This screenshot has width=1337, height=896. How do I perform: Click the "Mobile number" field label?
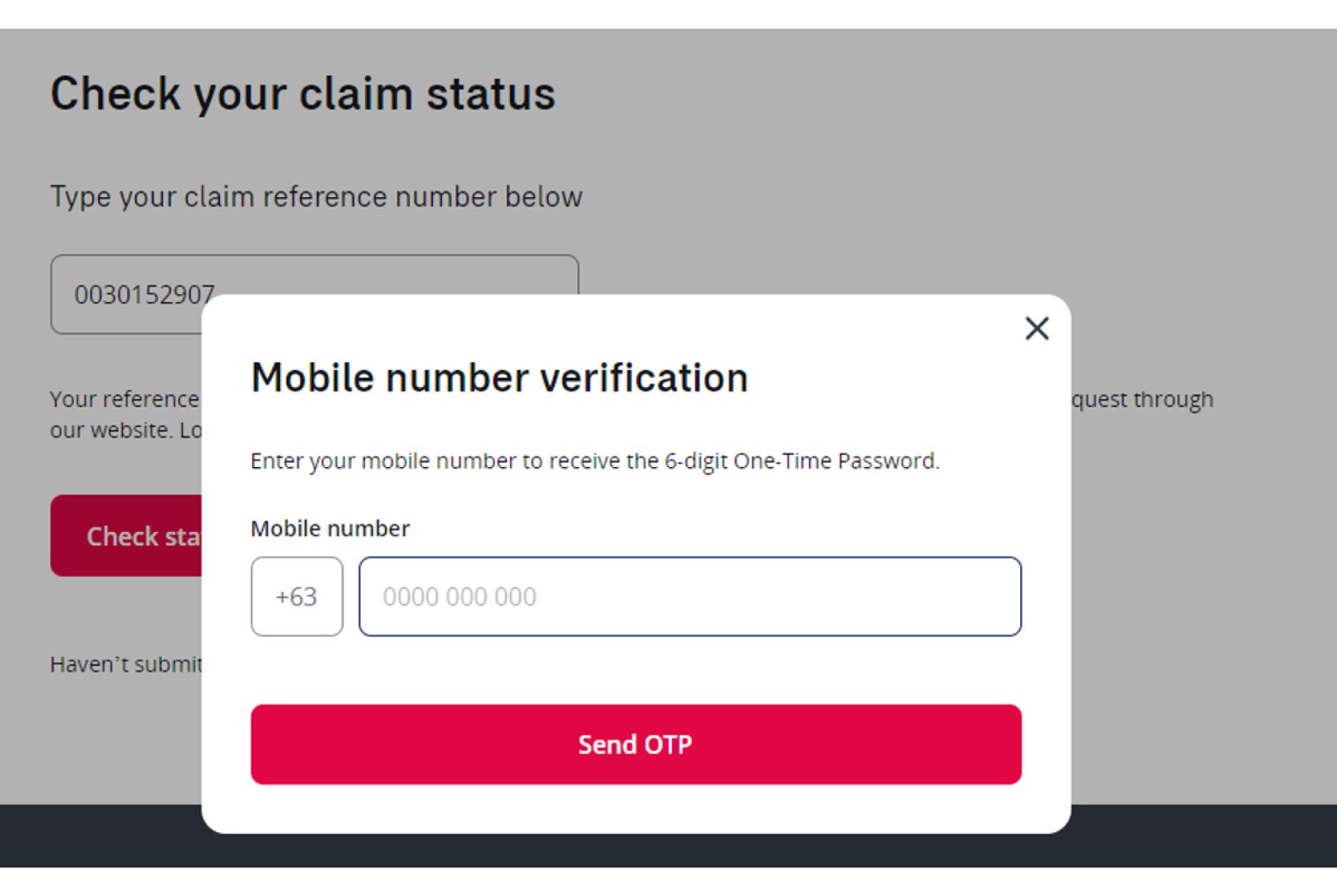pos(330,528)
